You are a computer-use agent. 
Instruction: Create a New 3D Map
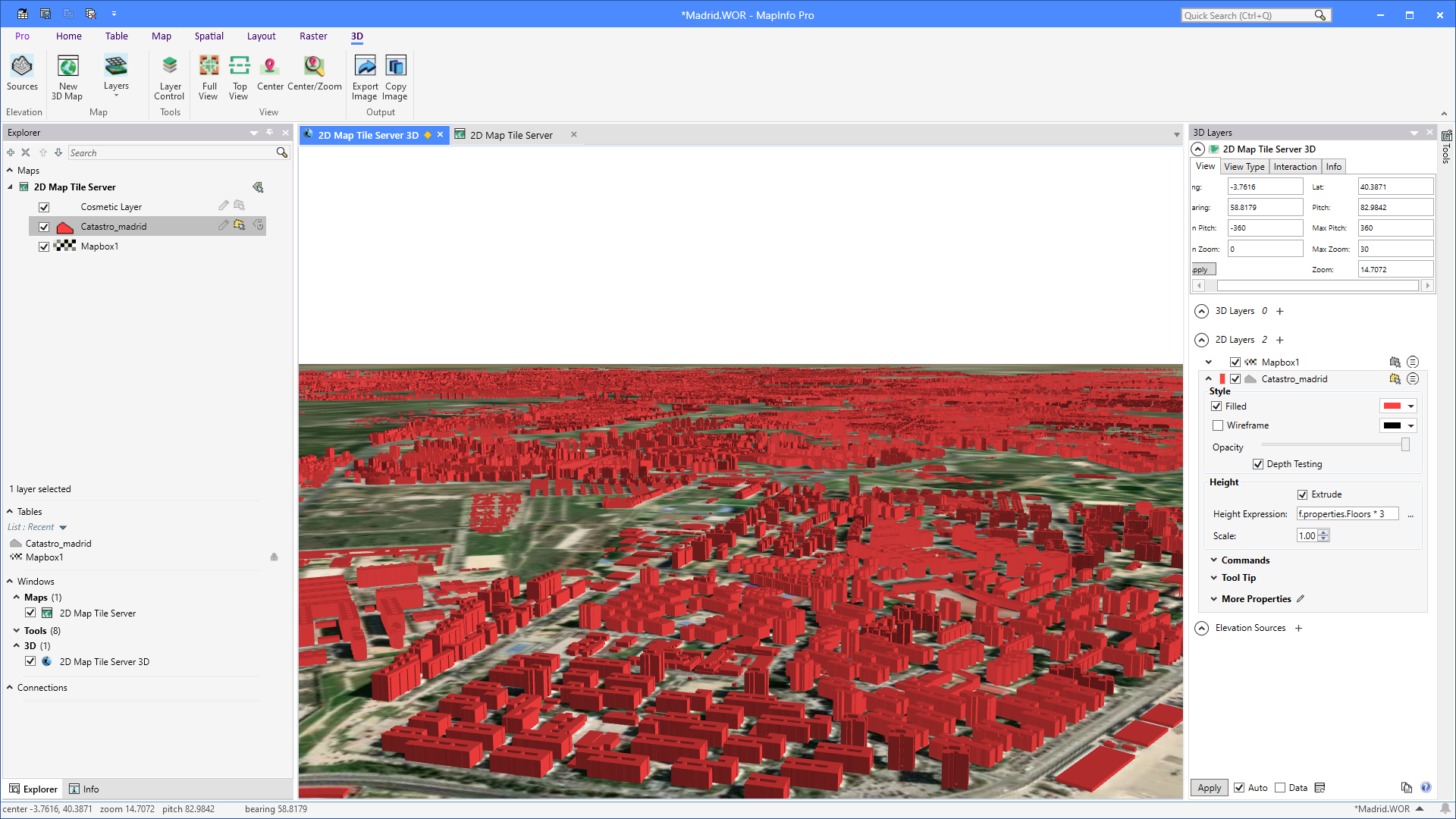(67, 76)
